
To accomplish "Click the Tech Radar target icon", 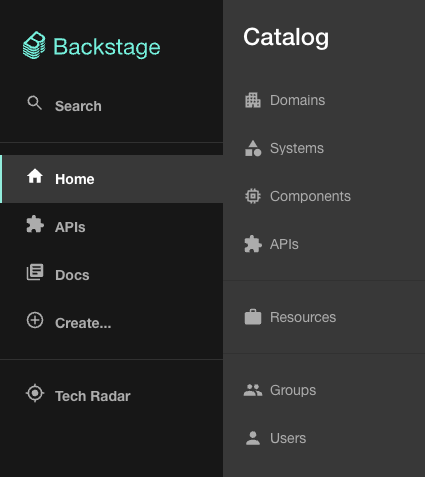I will (x=35, y=393).
